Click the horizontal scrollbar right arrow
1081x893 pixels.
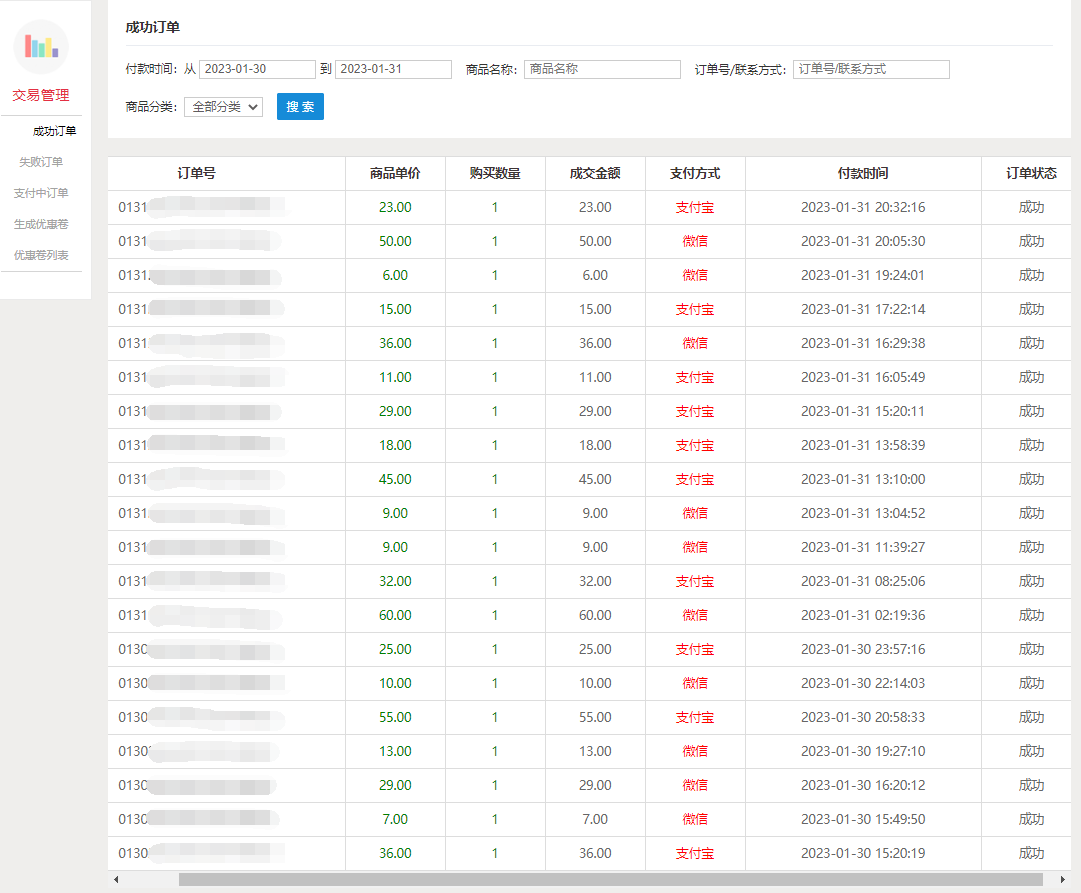click(x=1062, y=879)
